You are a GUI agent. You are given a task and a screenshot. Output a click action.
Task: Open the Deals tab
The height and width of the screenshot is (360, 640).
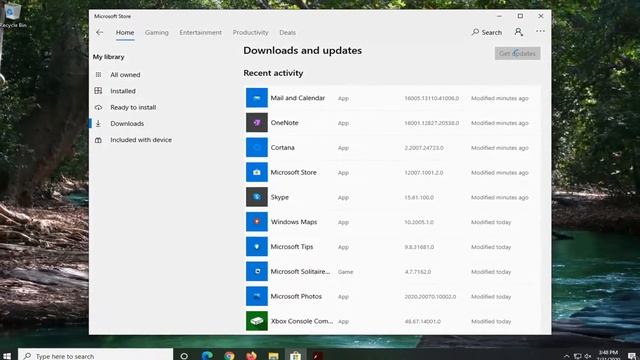pyautogui.click(x=287, y=32)
